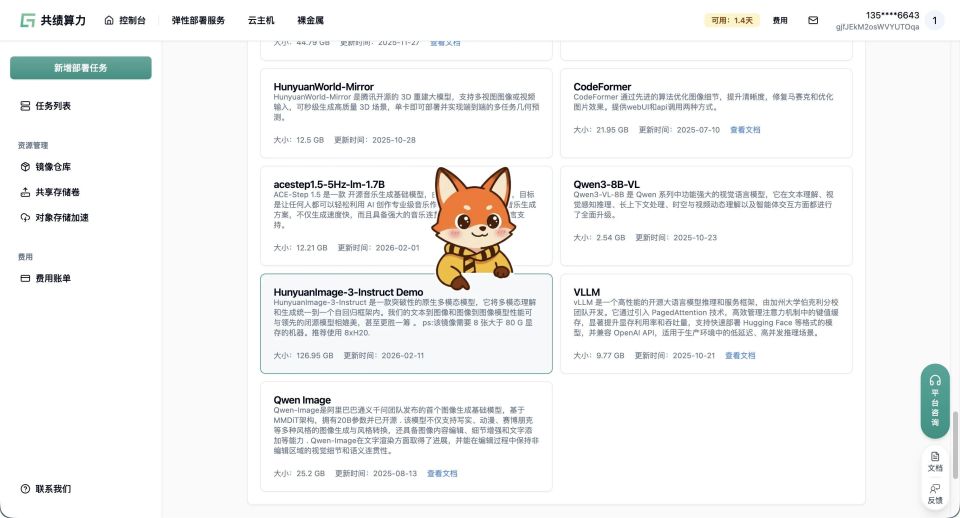Open 镜像仓库 in sidebar
960x518 pixels.
click(53, 167)
